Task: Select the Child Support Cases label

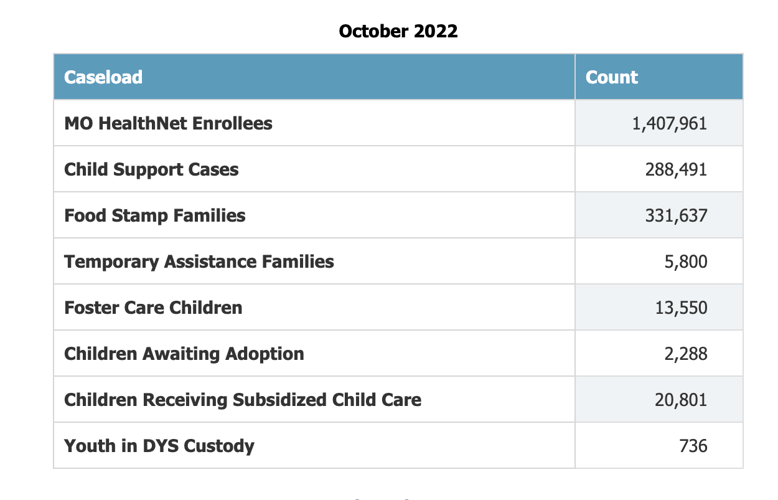Action: [151, 169]
